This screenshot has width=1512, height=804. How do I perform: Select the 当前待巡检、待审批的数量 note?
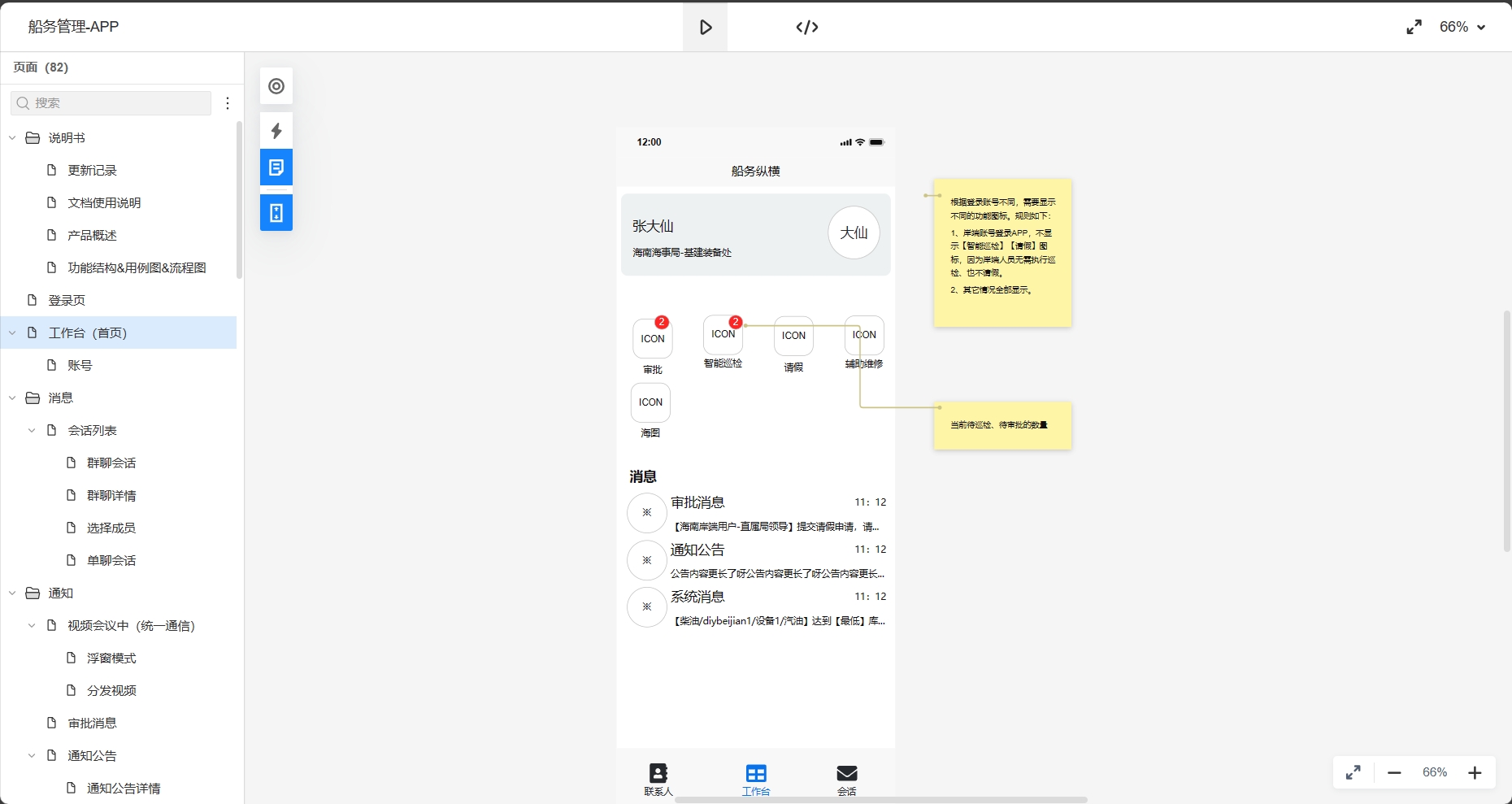coord(1002,425)
